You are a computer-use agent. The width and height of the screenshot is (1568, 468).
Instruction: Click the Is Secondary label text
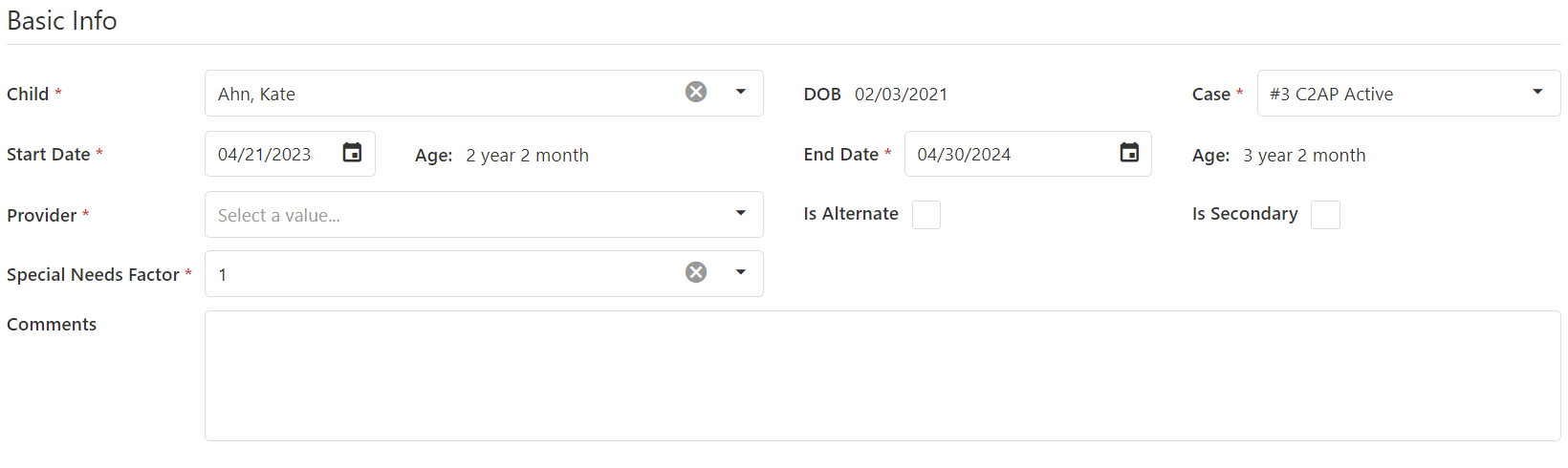coord(1245,214)
